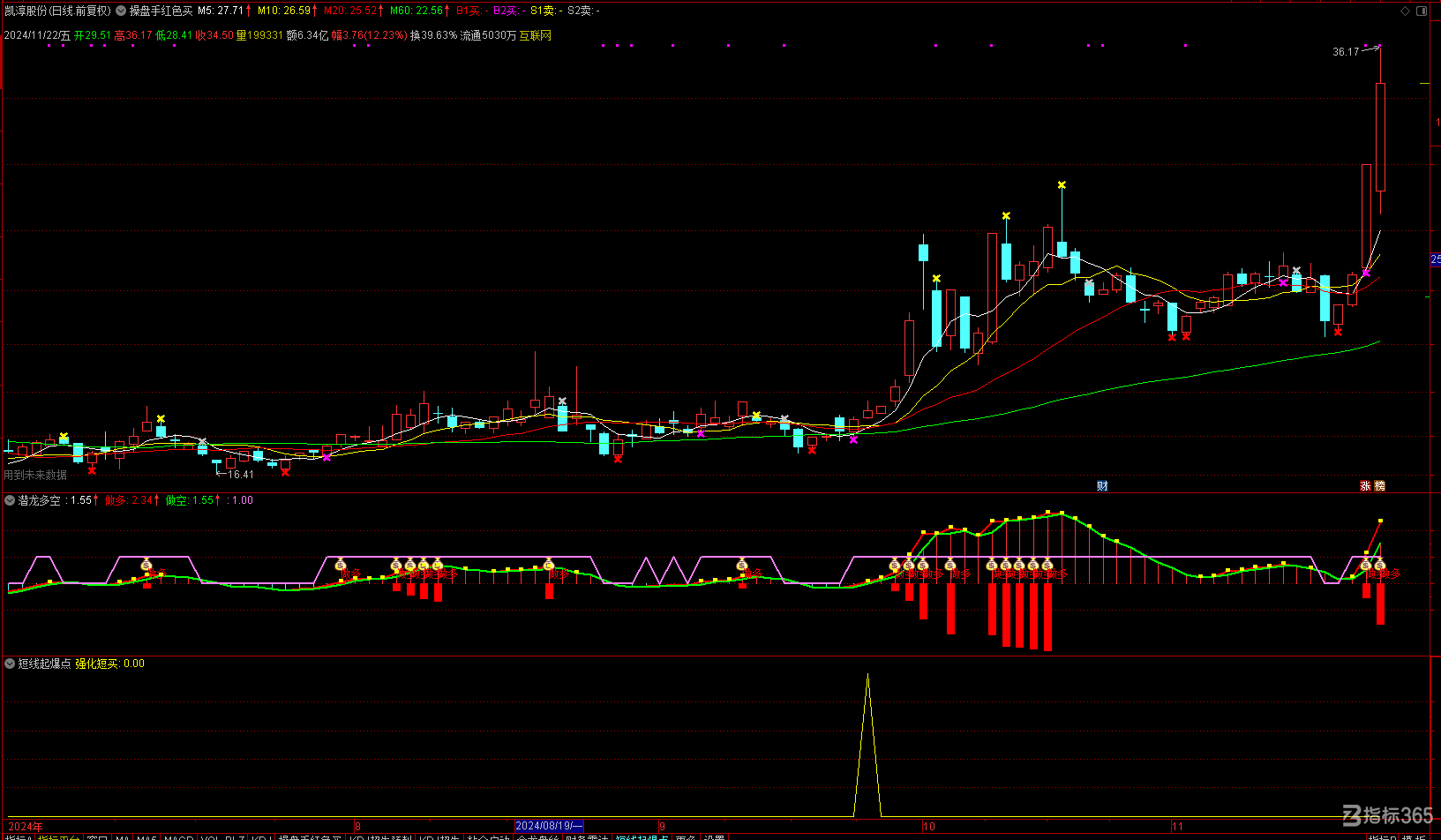Click the 量199331 volume value

click(259, 35)
